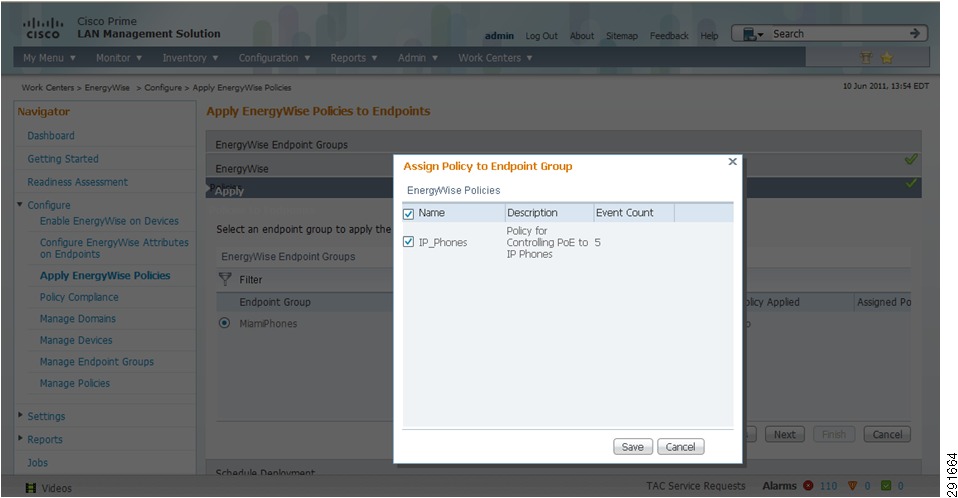Click the wizard Cancel button
The height and width of the screenshot is (498, 958).
click(x=887, y=434)
